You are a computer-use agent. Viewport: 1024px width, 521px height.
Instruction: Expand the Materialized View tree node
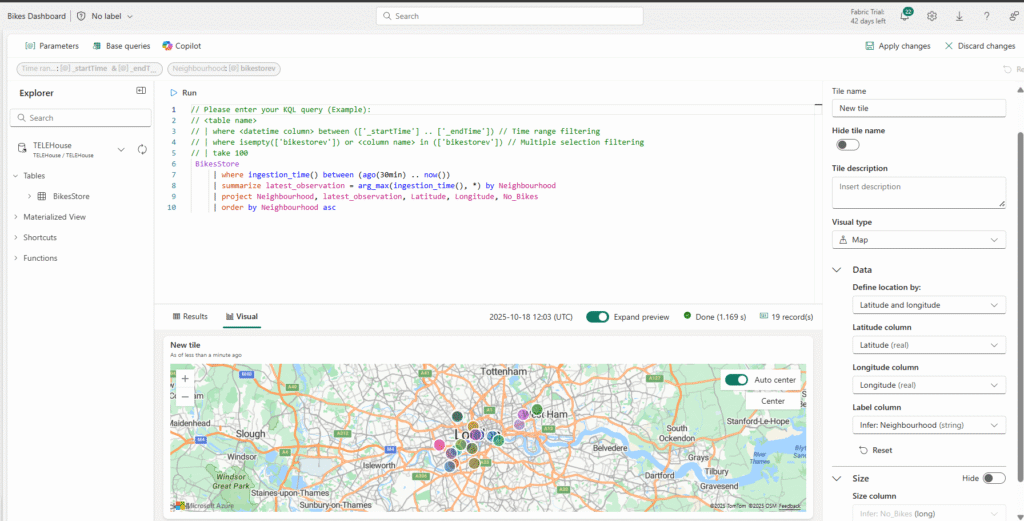pos(16,217)
